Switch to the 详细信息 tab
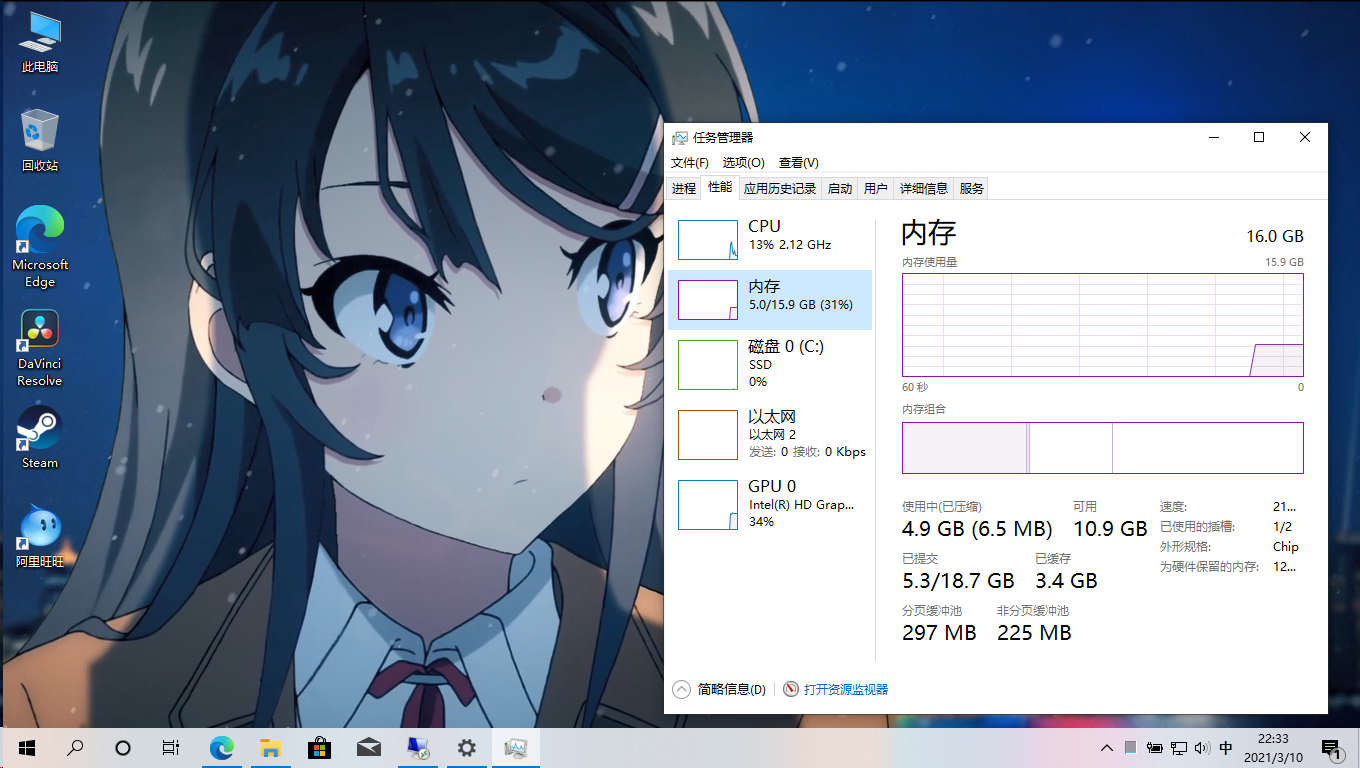1360x768 pixels. (924, 188)
